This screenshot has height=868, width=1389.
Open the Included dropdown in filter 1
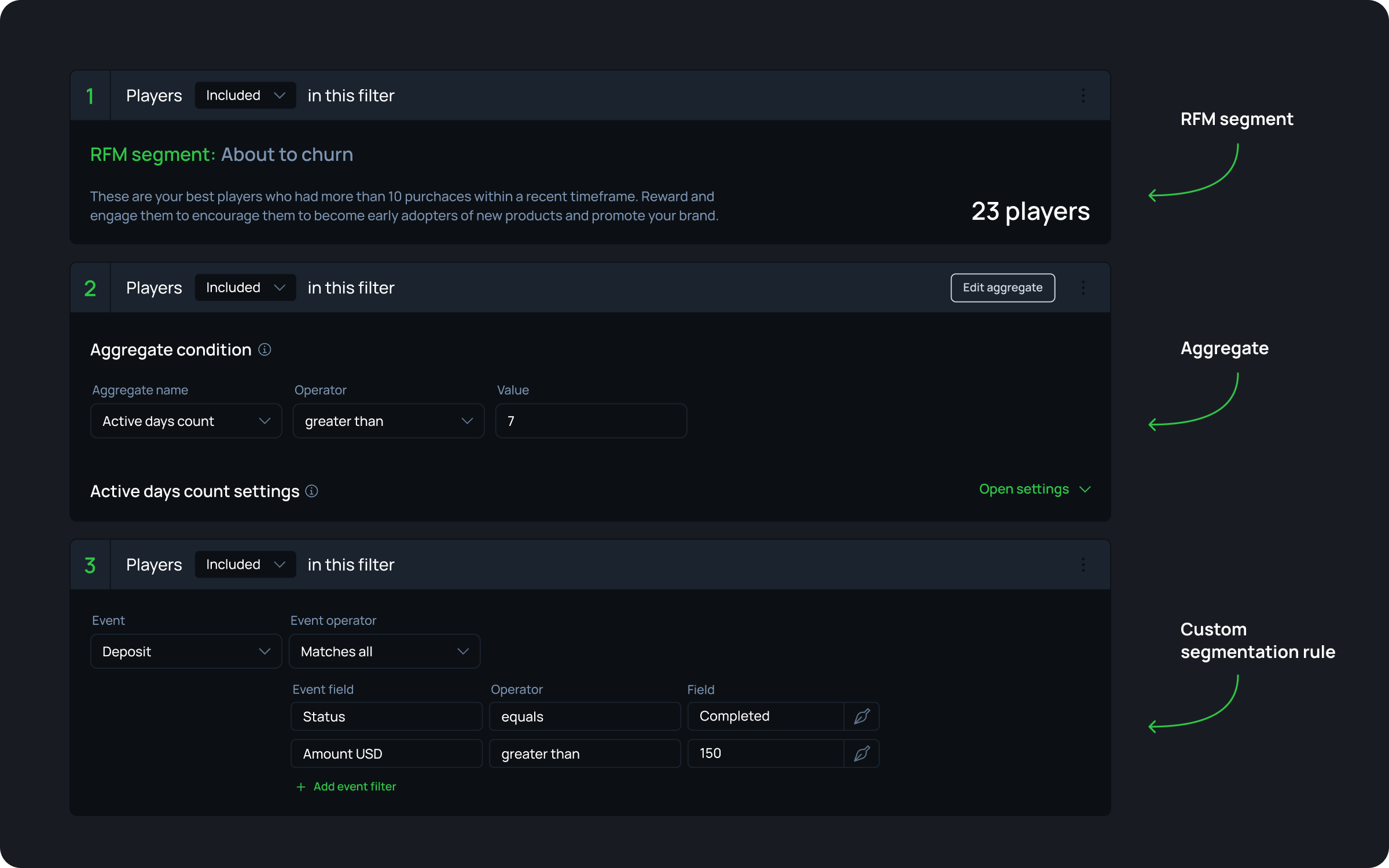[x=245, y=95]
